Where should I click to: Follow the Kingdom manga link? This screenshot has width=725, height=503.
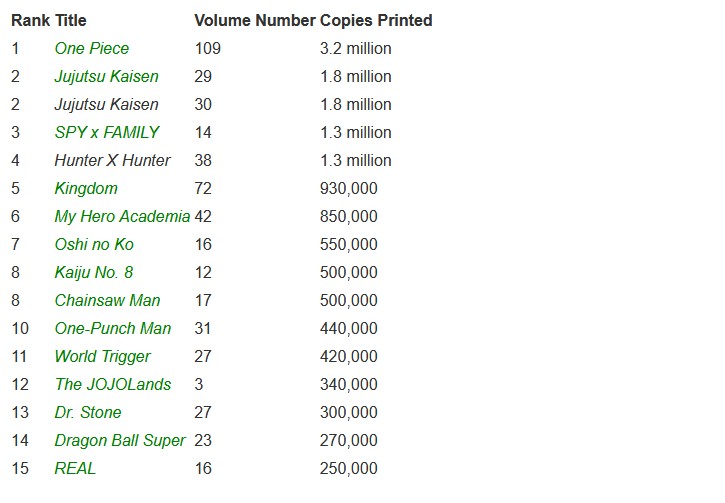(86, 188)
